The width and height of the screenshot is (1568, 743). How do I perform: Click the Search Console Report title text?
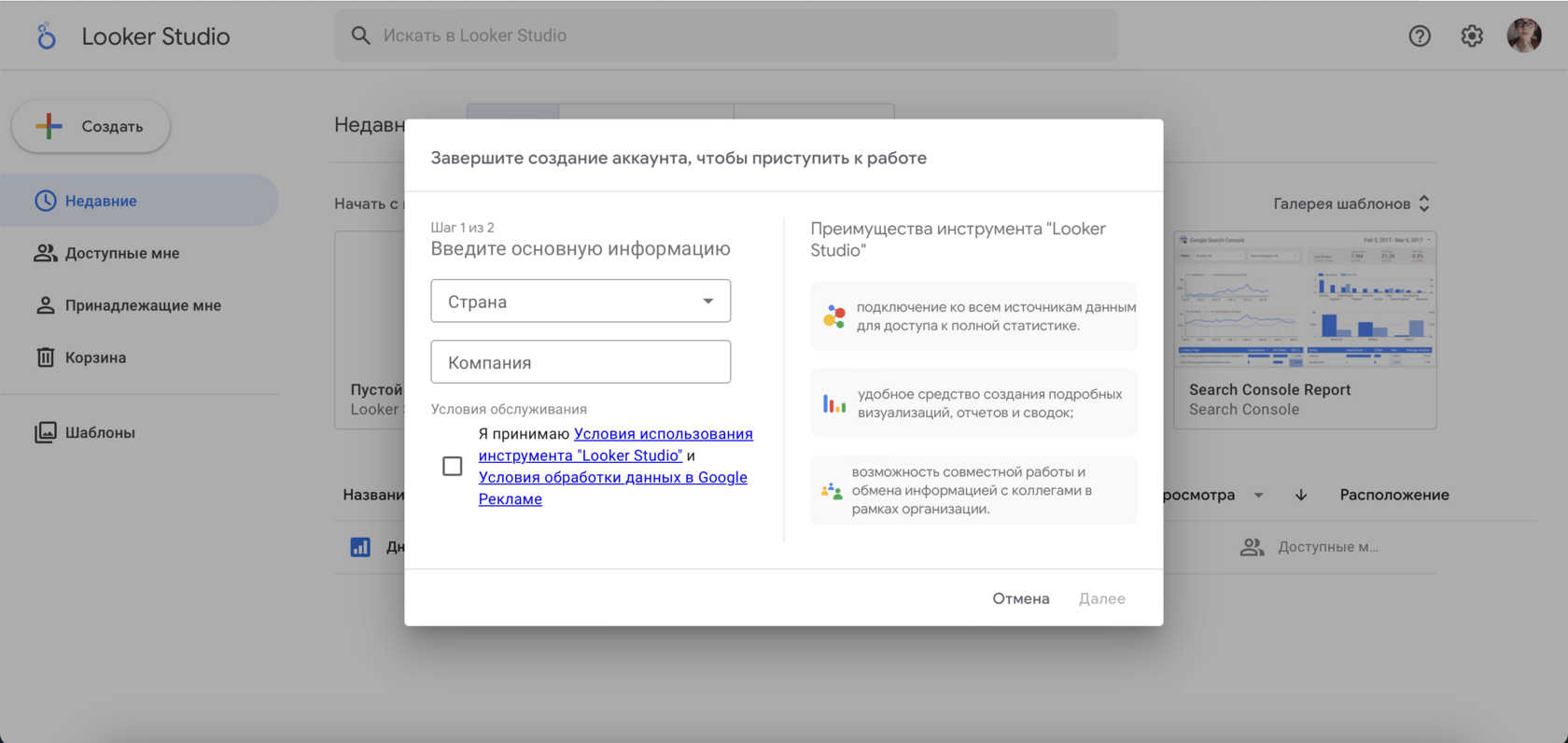1269,389
